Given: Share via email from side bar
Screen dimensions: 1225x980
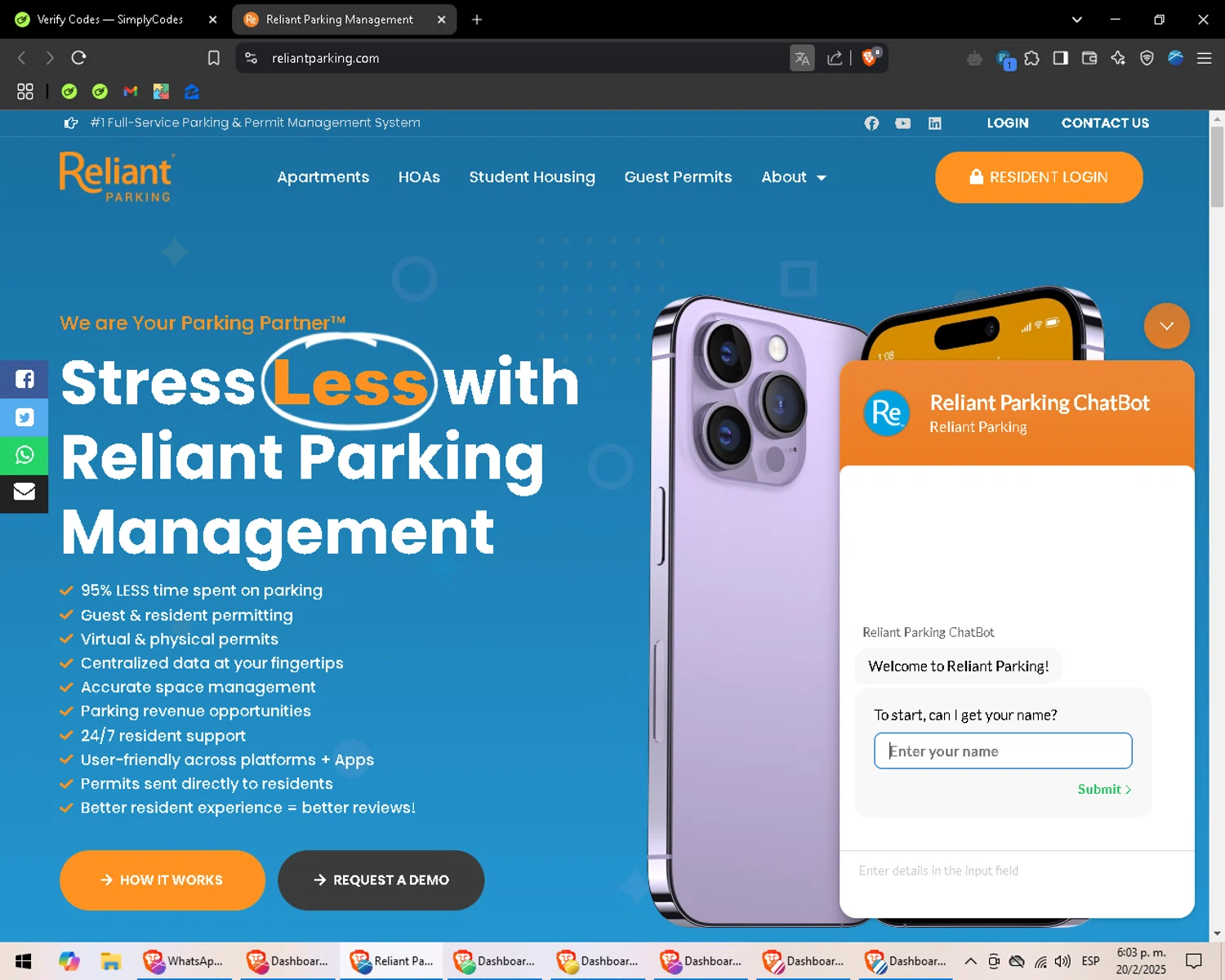Looking at the screenshot, I should (24, 492).
